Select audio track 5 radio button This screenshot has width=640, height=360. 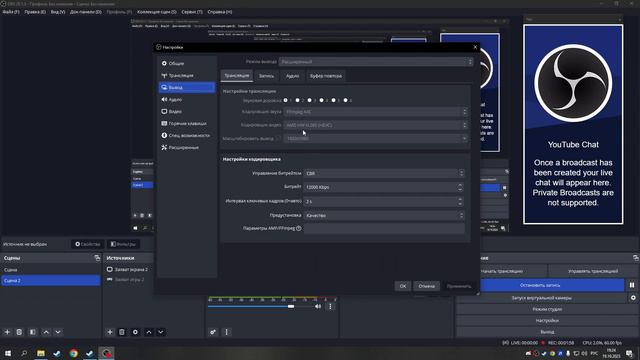tap(333, 100)
